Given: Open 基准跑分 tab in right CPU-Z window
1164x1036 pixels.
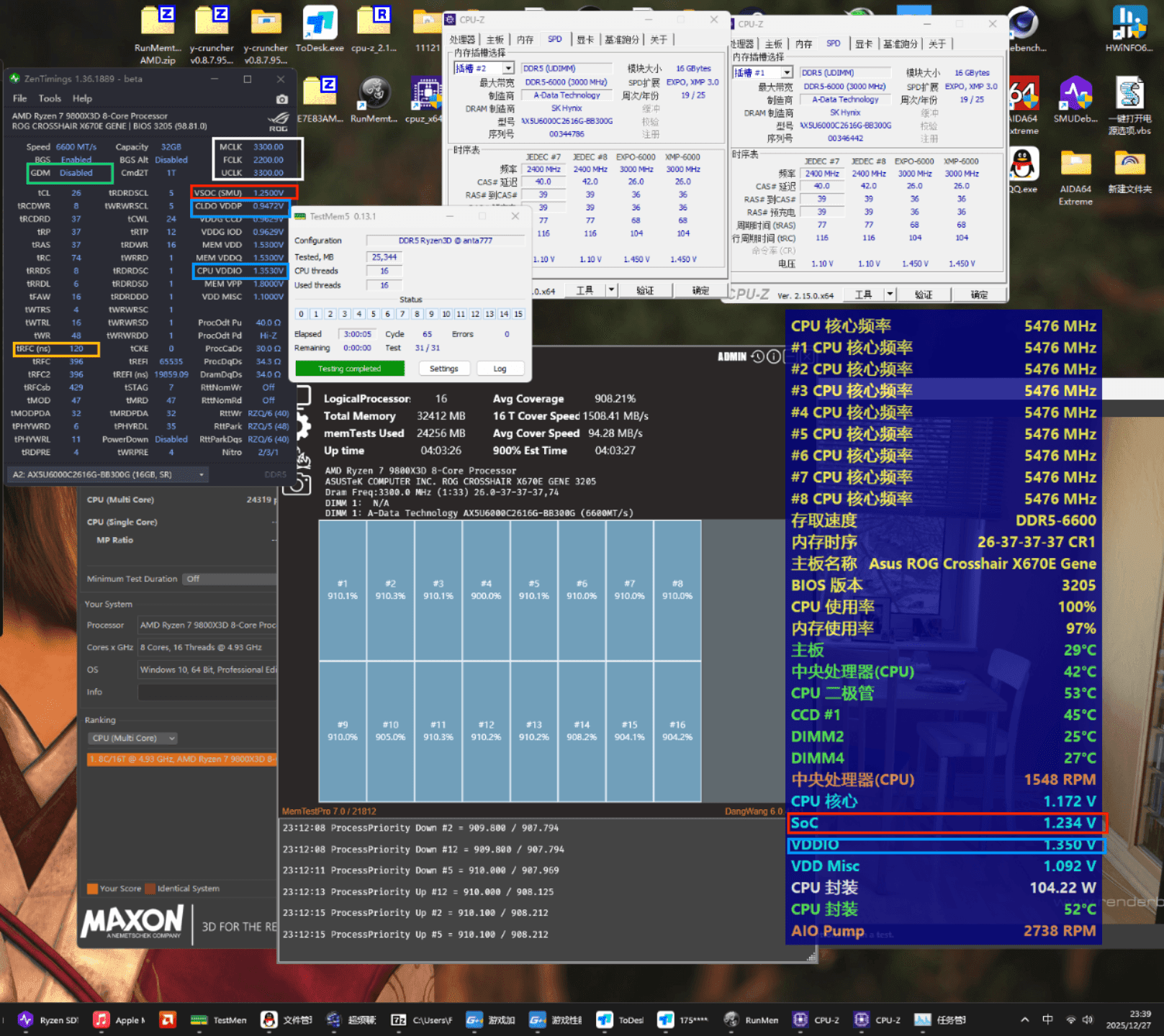Looking at the screenshot, I should [900, 44].
